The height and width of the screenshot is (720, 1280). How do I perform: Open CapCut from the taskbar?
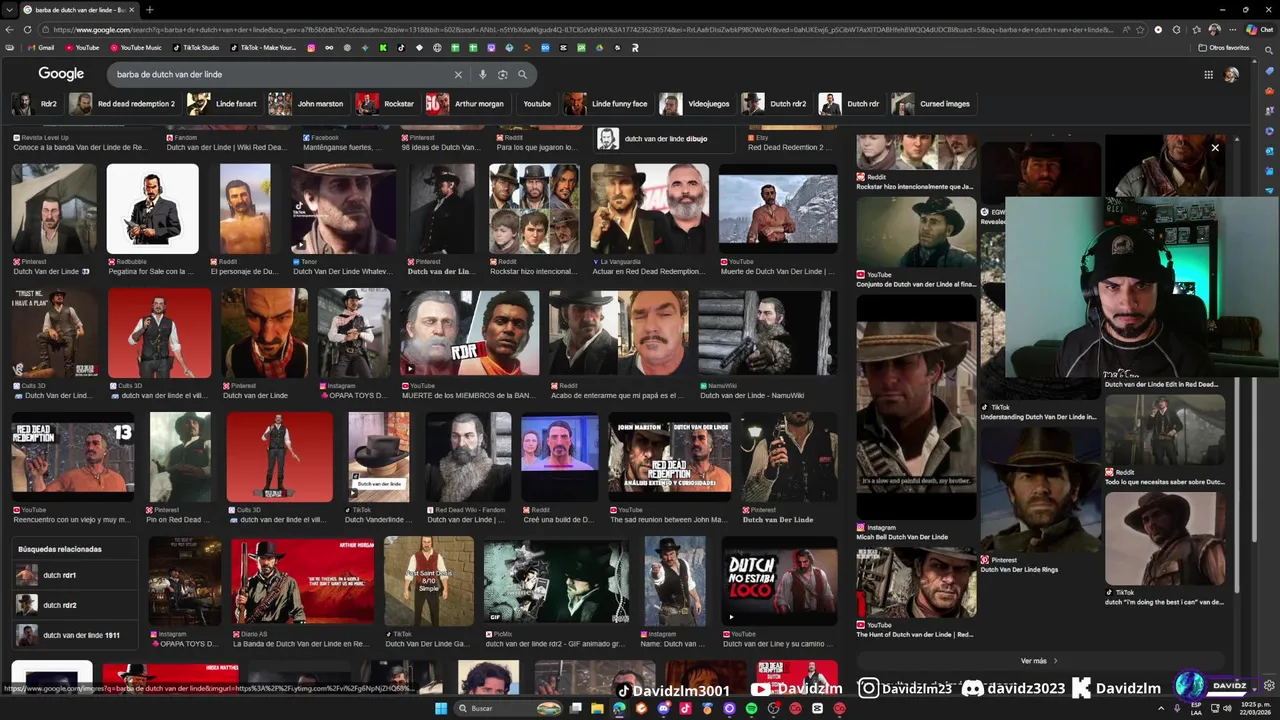coord(817,708)
